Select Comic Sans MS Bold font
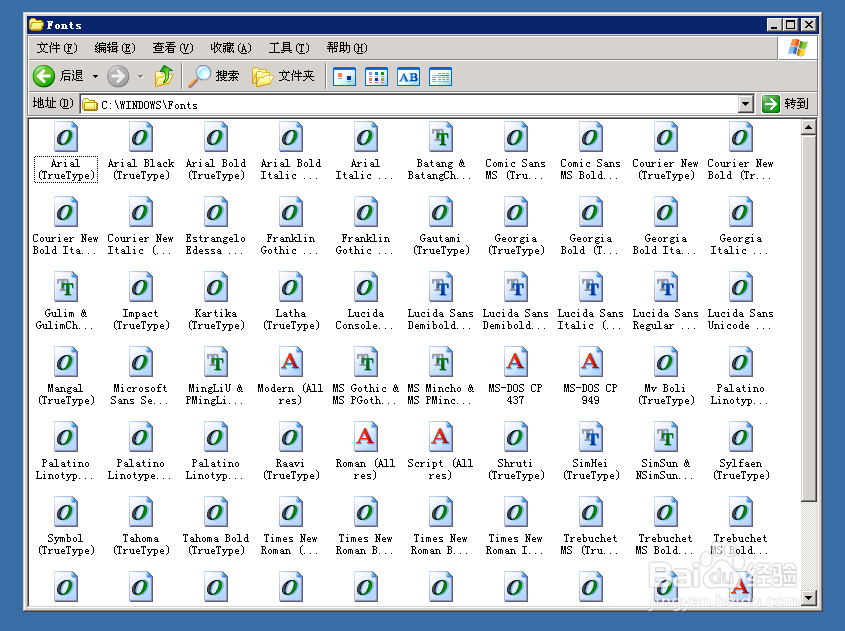Screen dimensions: 845x631 tap(590, 137)
